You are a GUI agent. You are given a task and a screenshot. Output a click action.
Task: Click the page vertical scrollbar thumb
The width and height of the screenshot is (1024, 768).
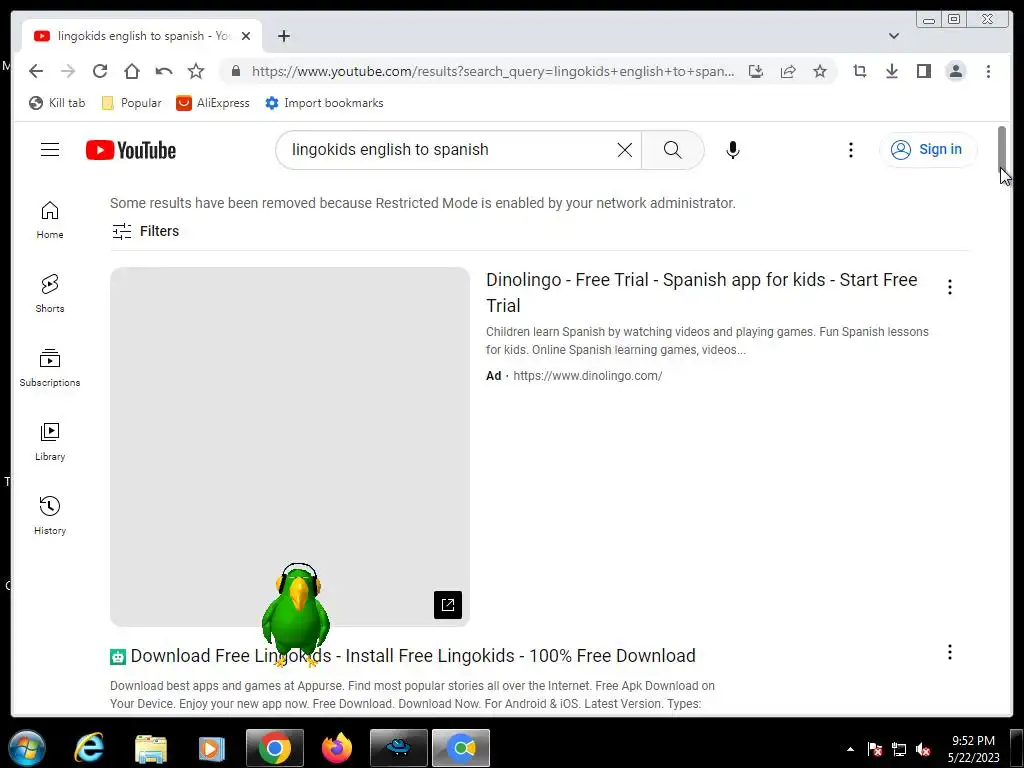tap(1002, 150)
